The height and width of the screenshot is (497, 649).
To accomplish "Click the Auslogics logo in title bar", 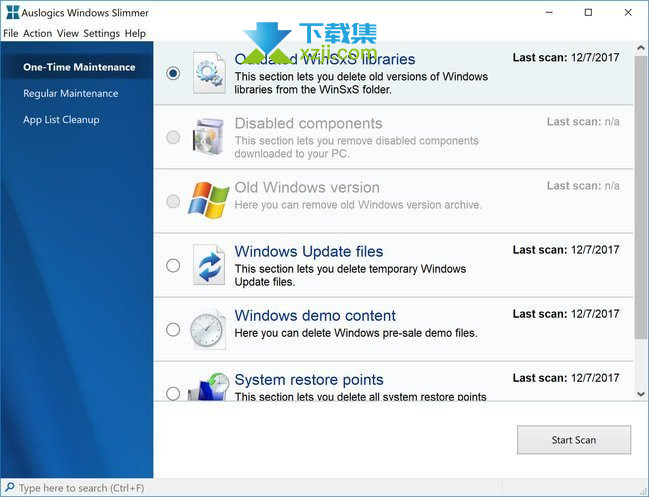I will (12, 12).
